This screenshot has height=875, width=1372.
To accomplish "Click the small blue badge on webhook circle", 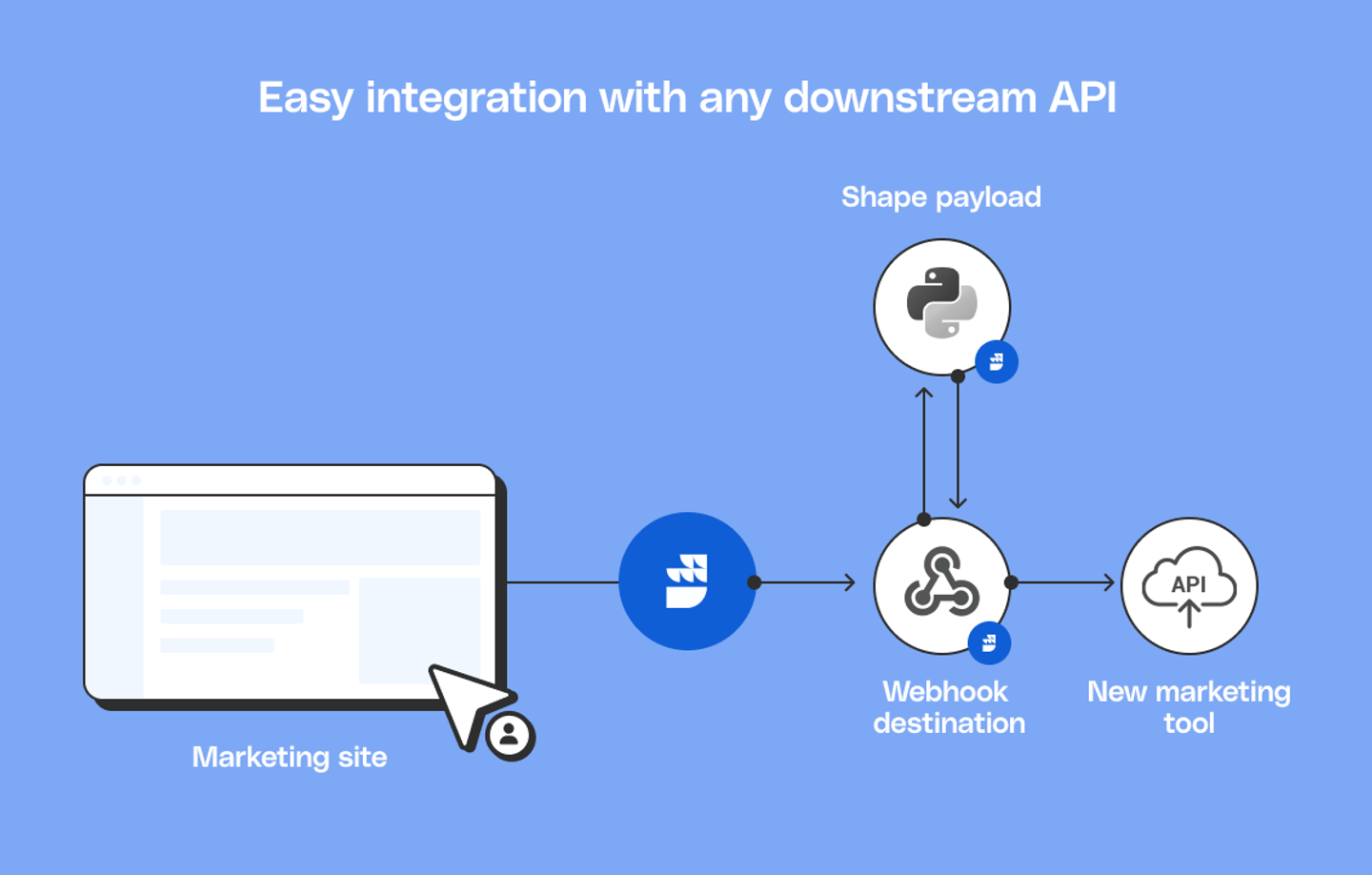I will pos(989,643).
